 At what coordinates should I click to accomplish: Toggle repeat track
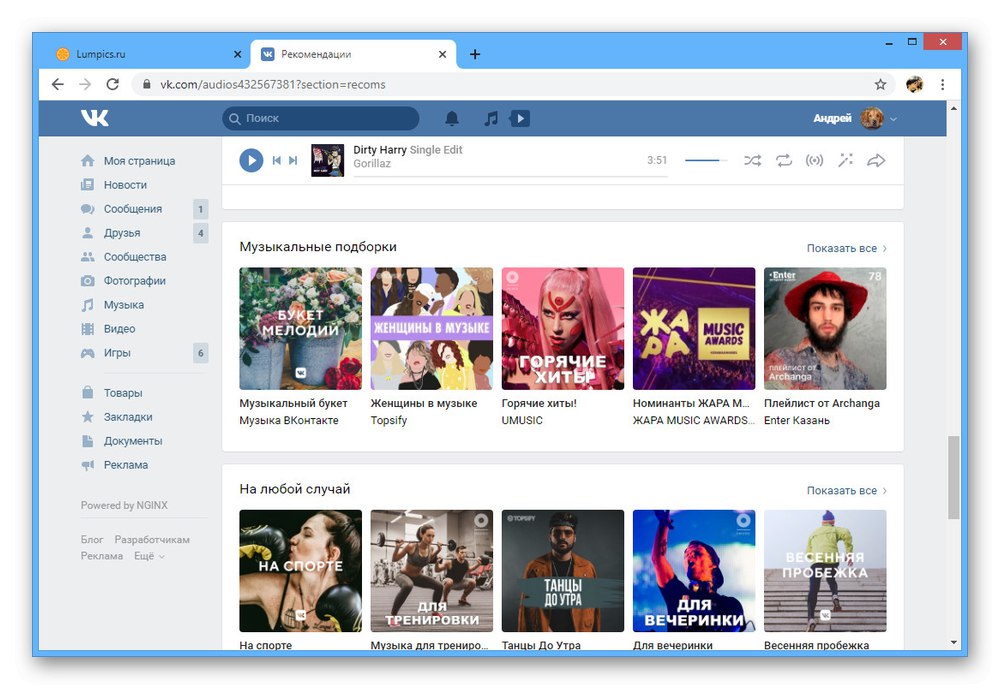[x=784, y=160]
